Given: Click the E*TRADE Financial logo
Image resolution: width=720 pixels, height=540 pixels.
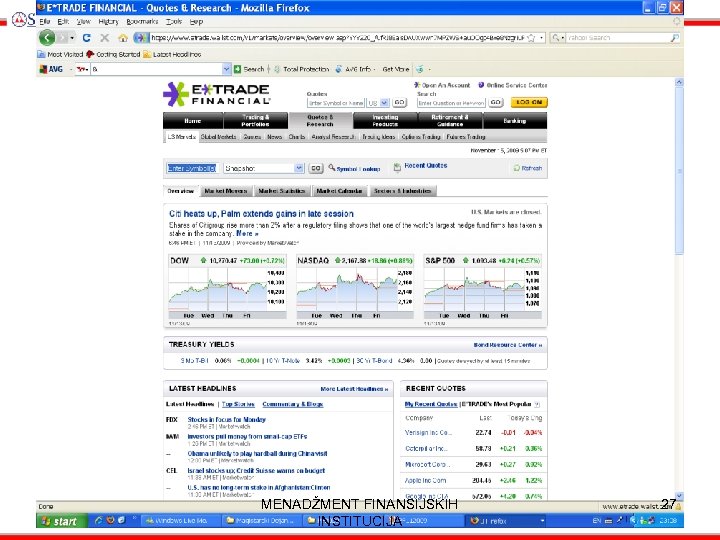Looking at the screenshot, I should [217, 94].
